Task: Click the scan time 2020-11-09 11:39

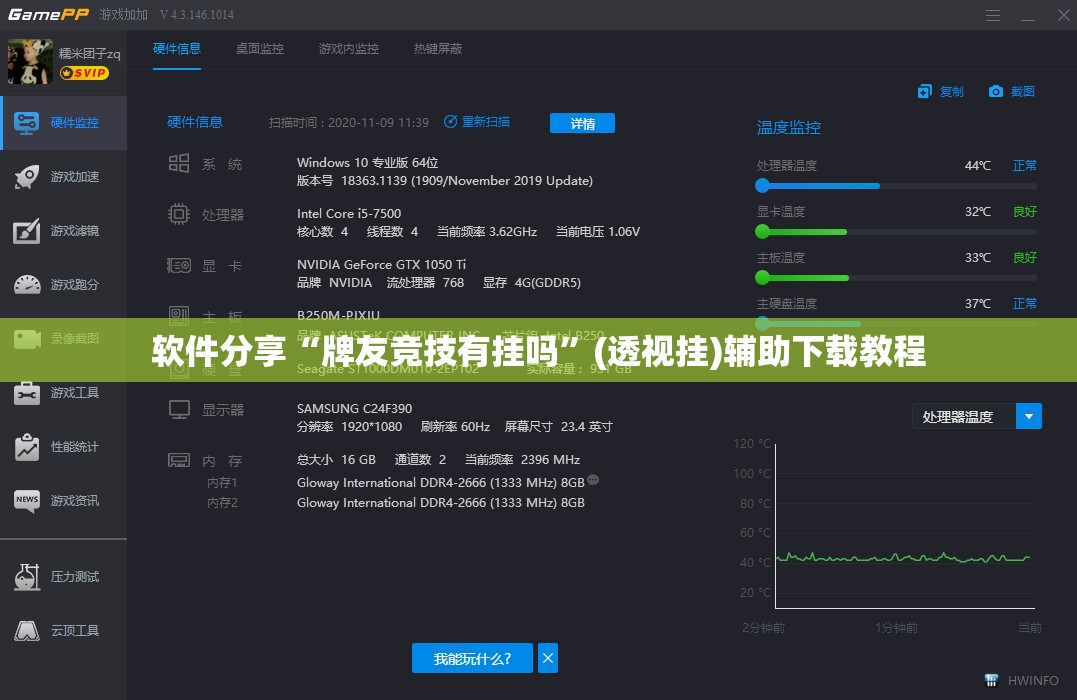Action: coord(378,122)
